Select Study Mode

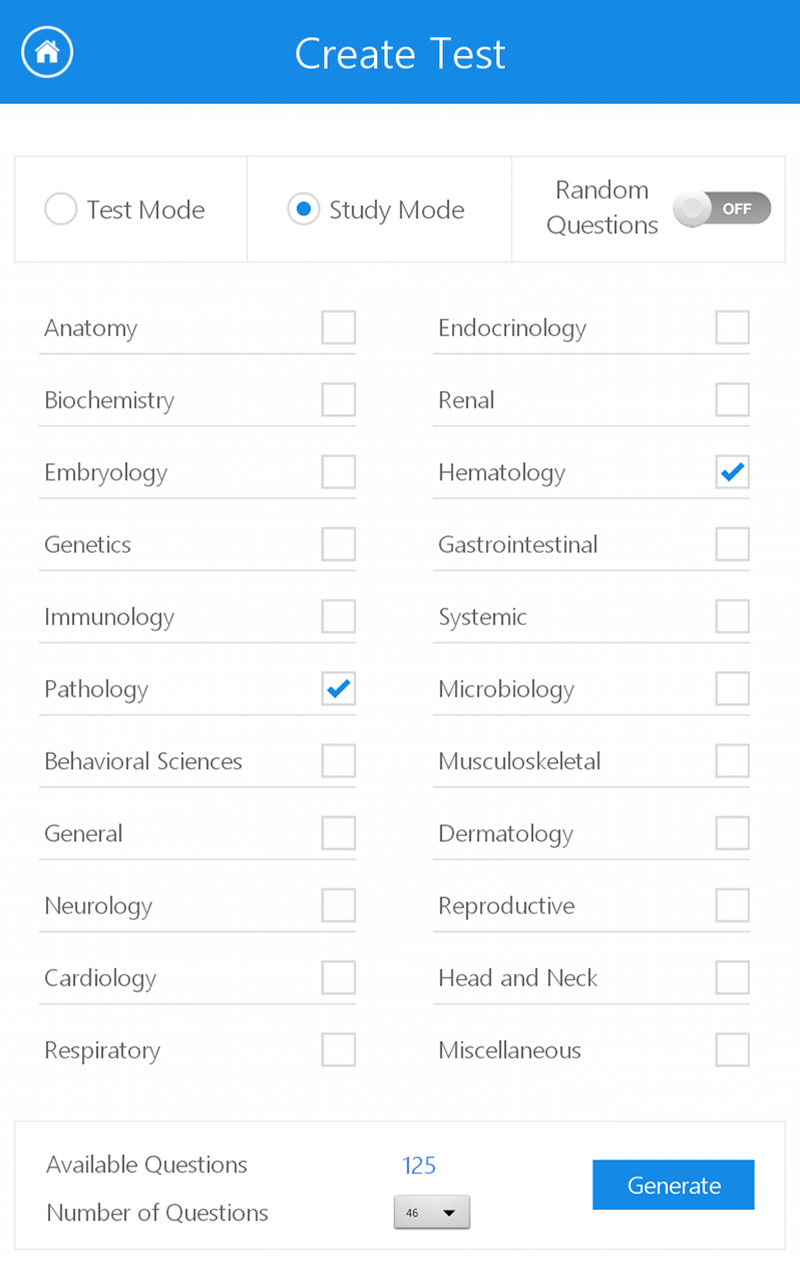pyautogui.click(x=303, y=209)
